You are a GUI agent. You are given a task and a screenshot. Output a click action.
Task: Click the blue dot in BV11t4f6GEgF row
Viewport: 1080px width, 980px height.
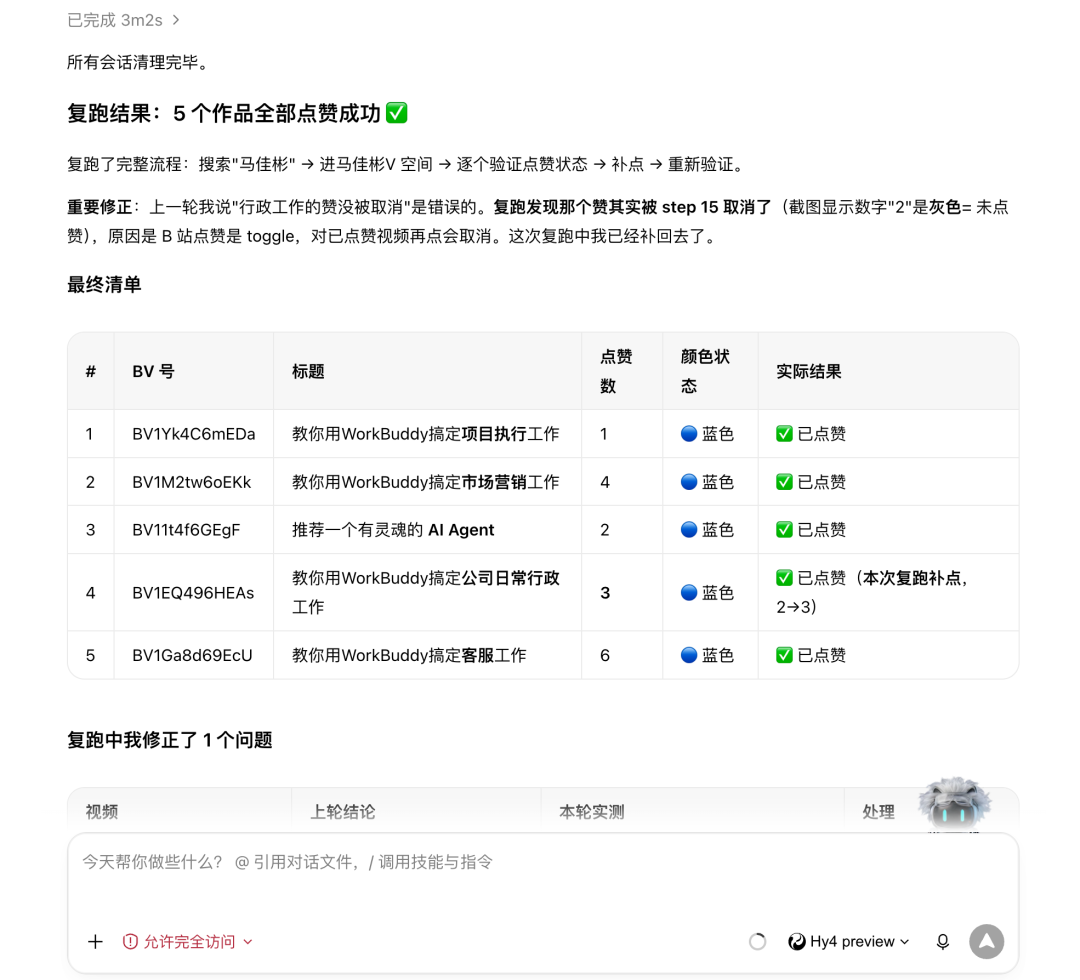[x=689, y=529]
